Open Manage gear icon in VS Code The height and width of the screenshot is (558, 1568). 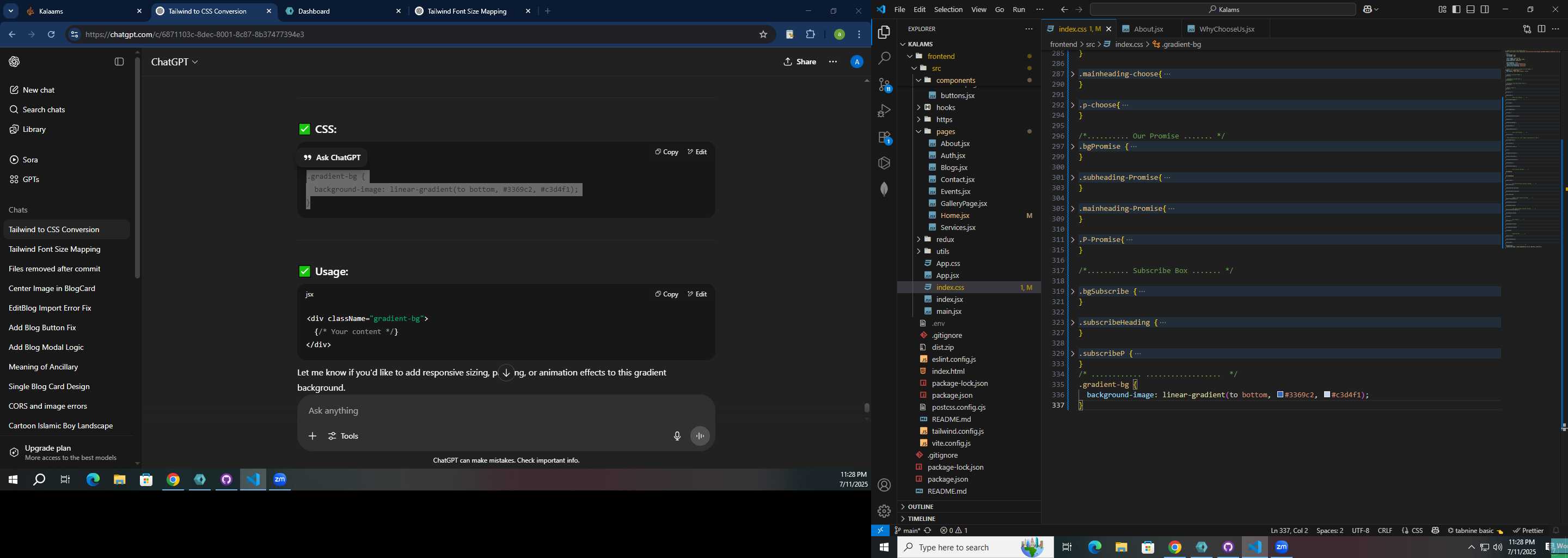[x=884, y=511]
